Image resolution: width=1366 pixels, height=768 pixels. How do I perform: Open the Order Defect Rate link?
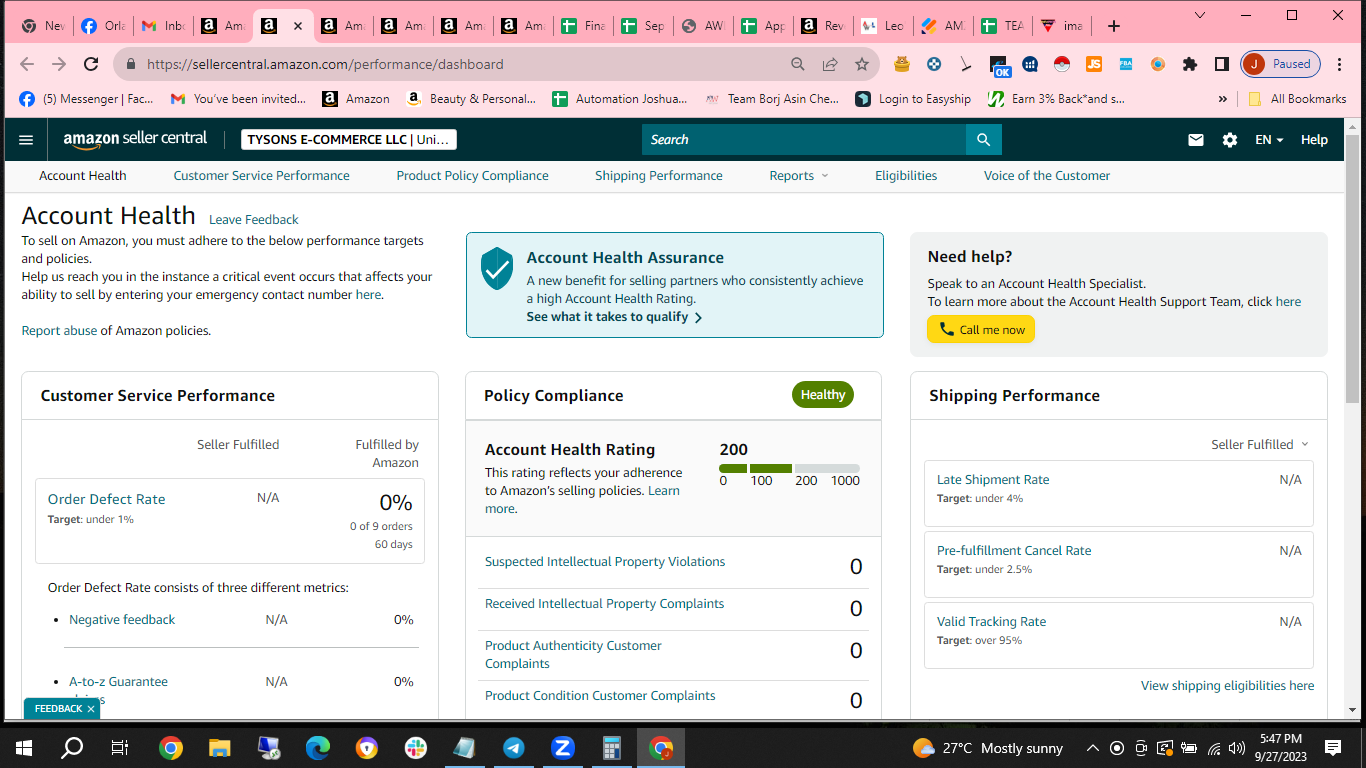pos(107,499)
